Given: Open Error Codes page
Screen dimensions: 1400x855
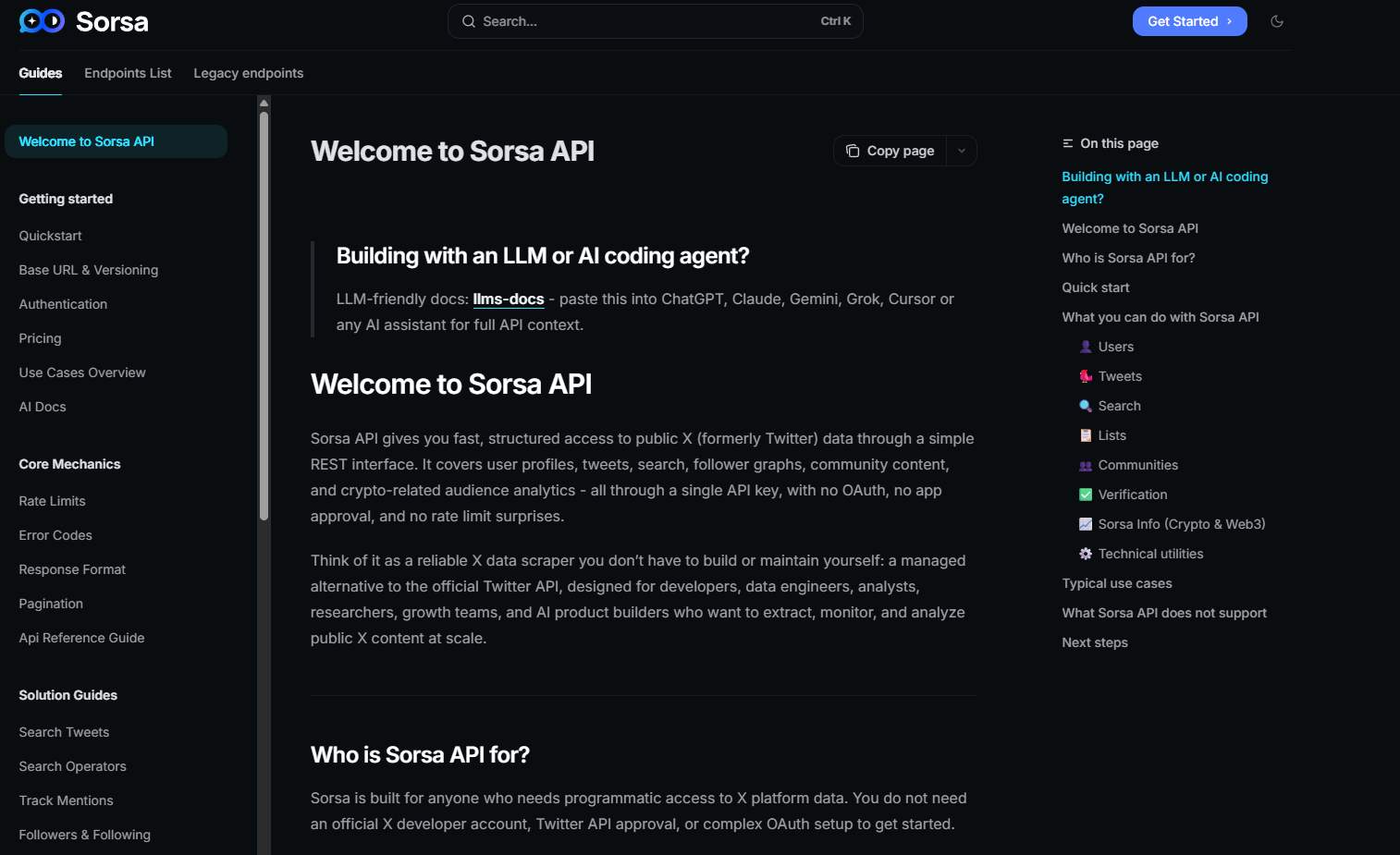Looking at the screenshot, I should click(x=55, y=535).
